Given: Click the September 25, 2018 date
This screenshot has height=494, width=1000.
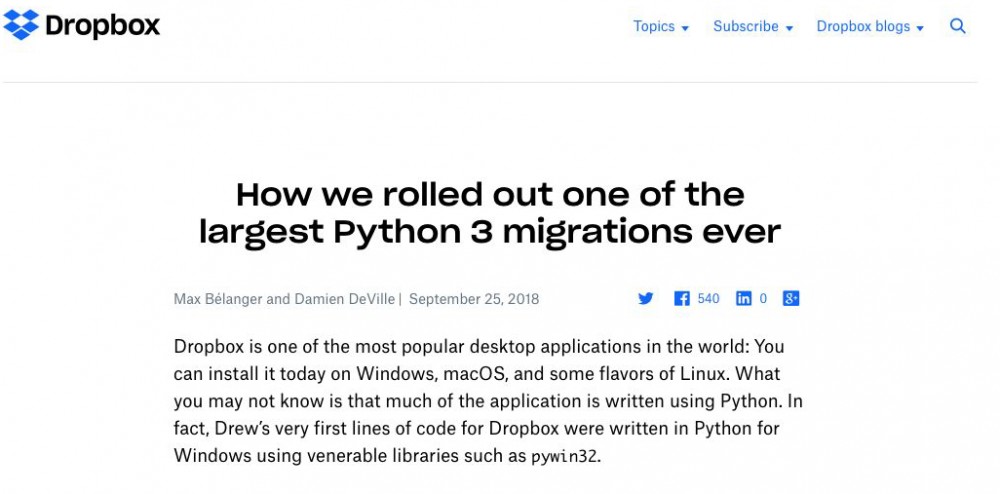Looking at the screenshot, I should [474, 298].
